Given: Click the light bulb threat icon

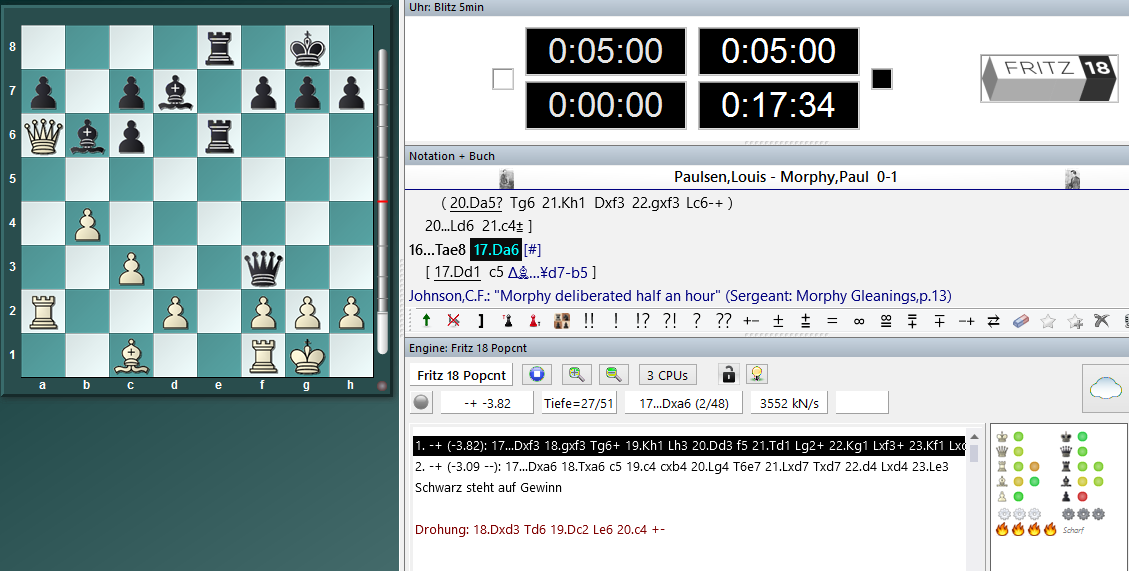Looking at the screenshot, I should click(x=760, y=375).
